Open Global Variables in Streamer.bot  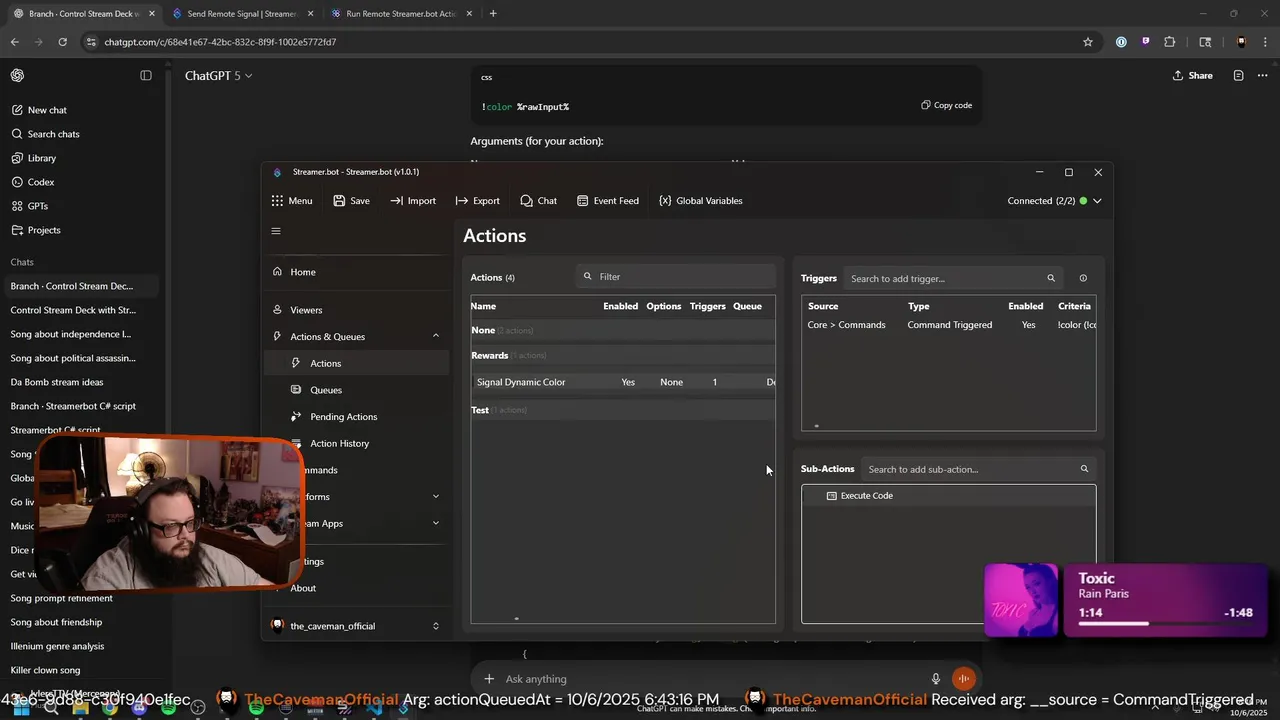700,201
